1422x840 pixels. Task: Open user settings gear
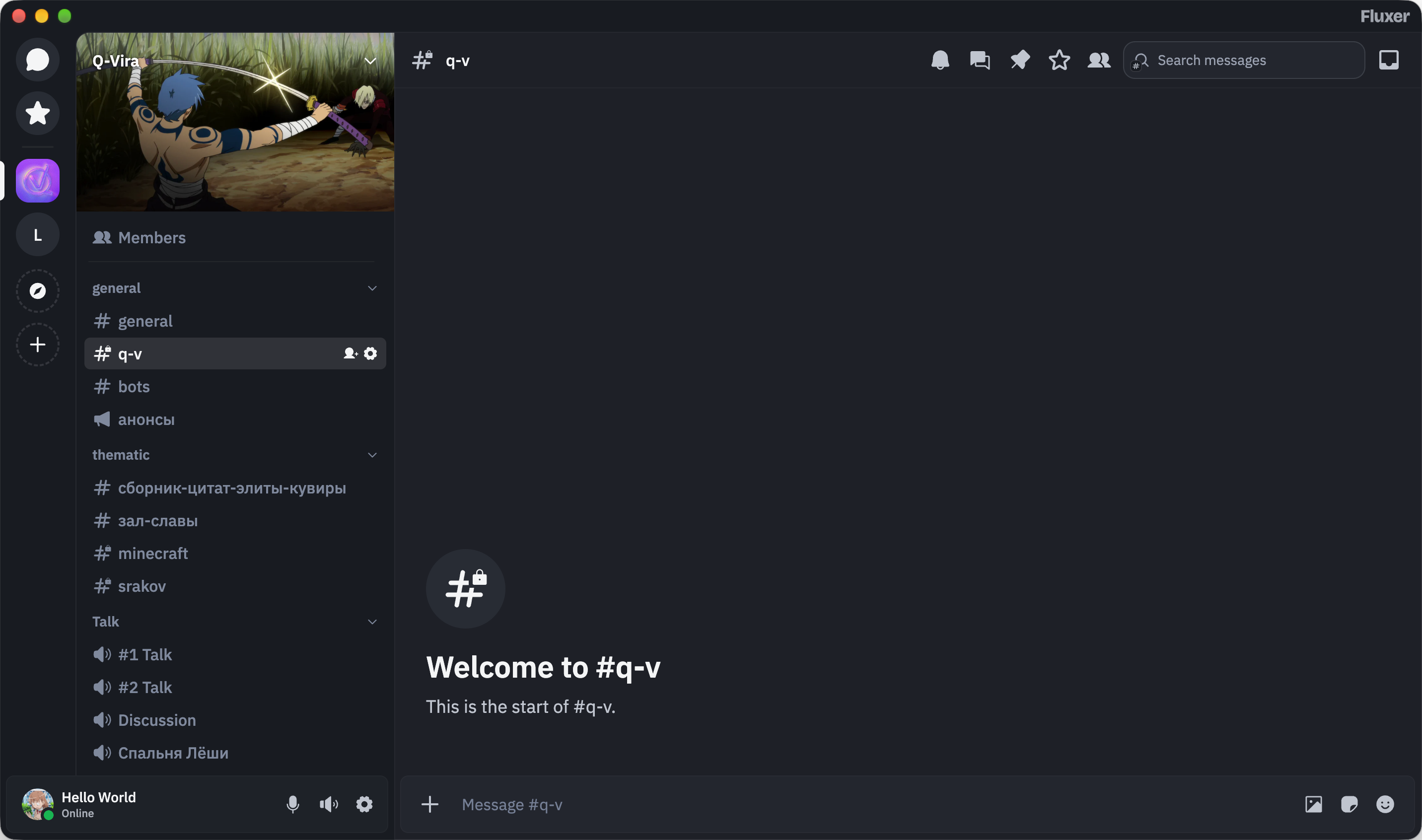[x=364, y=804]
